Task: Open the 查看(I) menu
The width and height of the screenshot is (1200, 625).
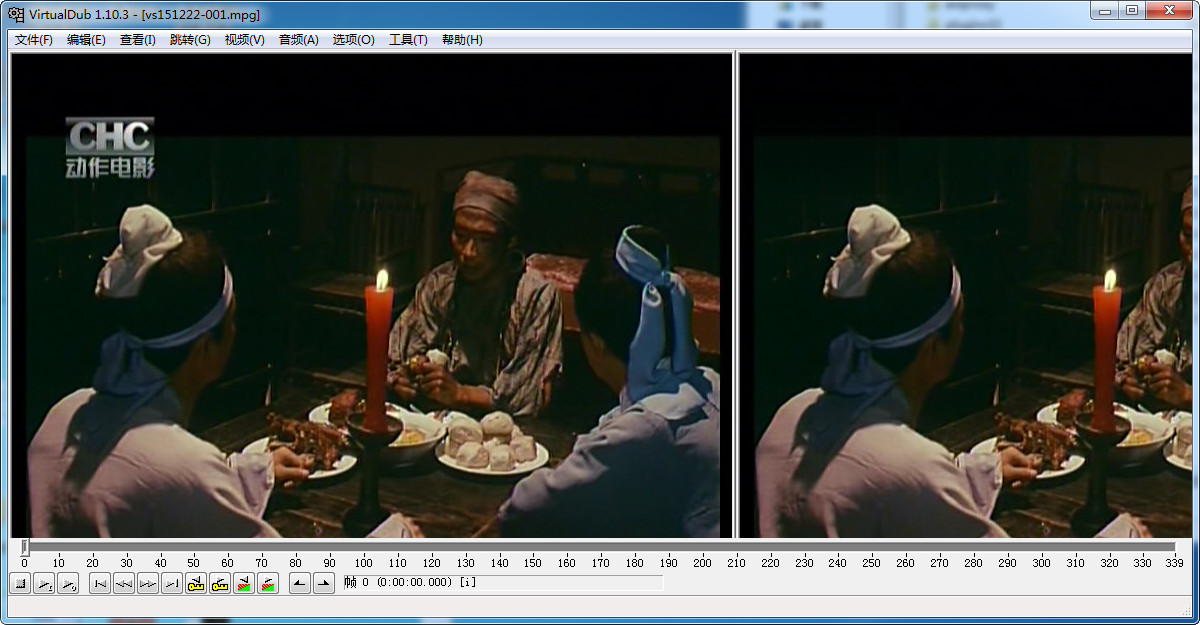Action: pyautogui.click(x=138, y=40)
